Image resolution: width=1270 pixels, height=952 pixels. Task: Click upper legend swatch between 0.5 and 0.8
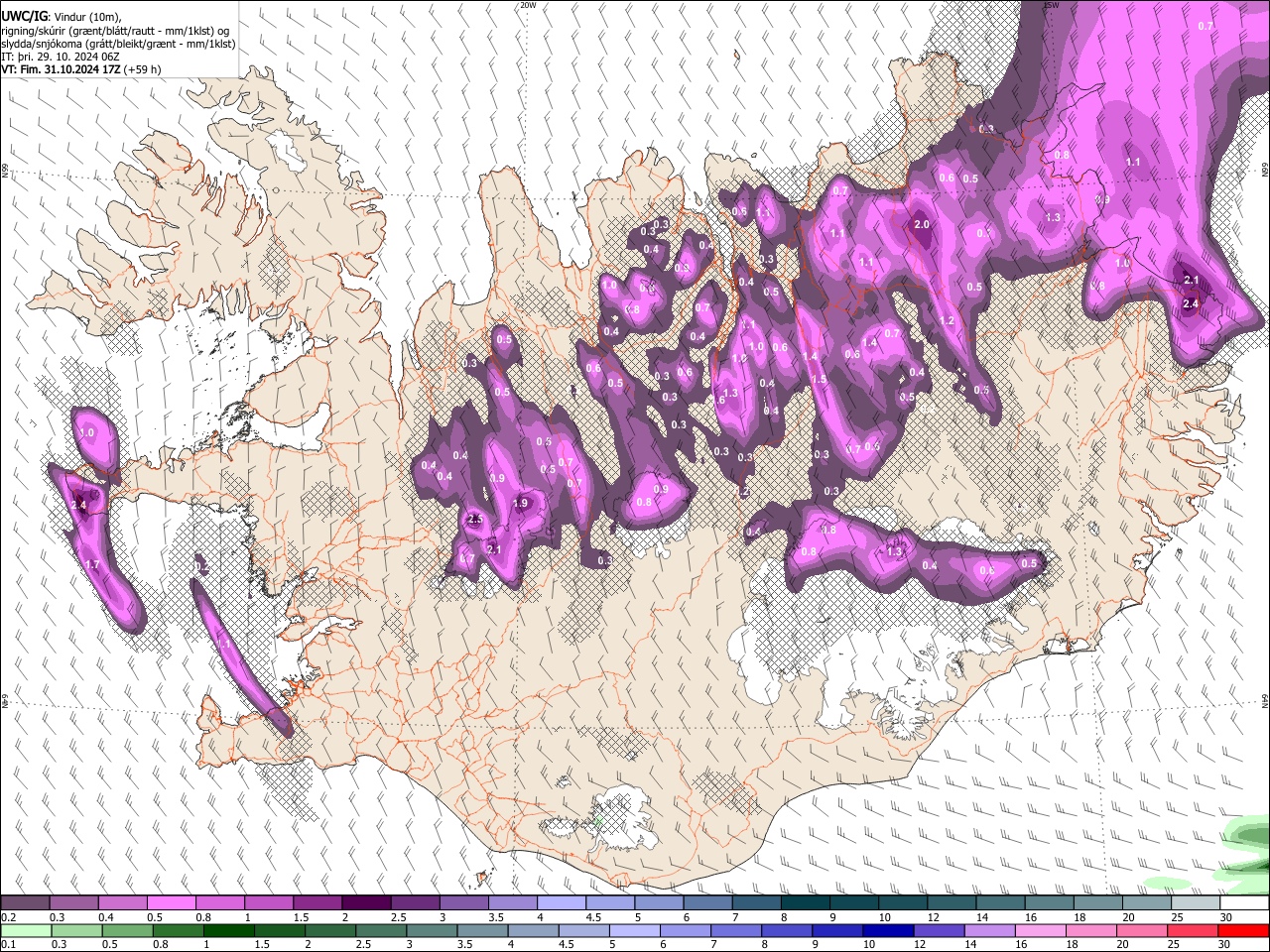(x=172, y=903)
